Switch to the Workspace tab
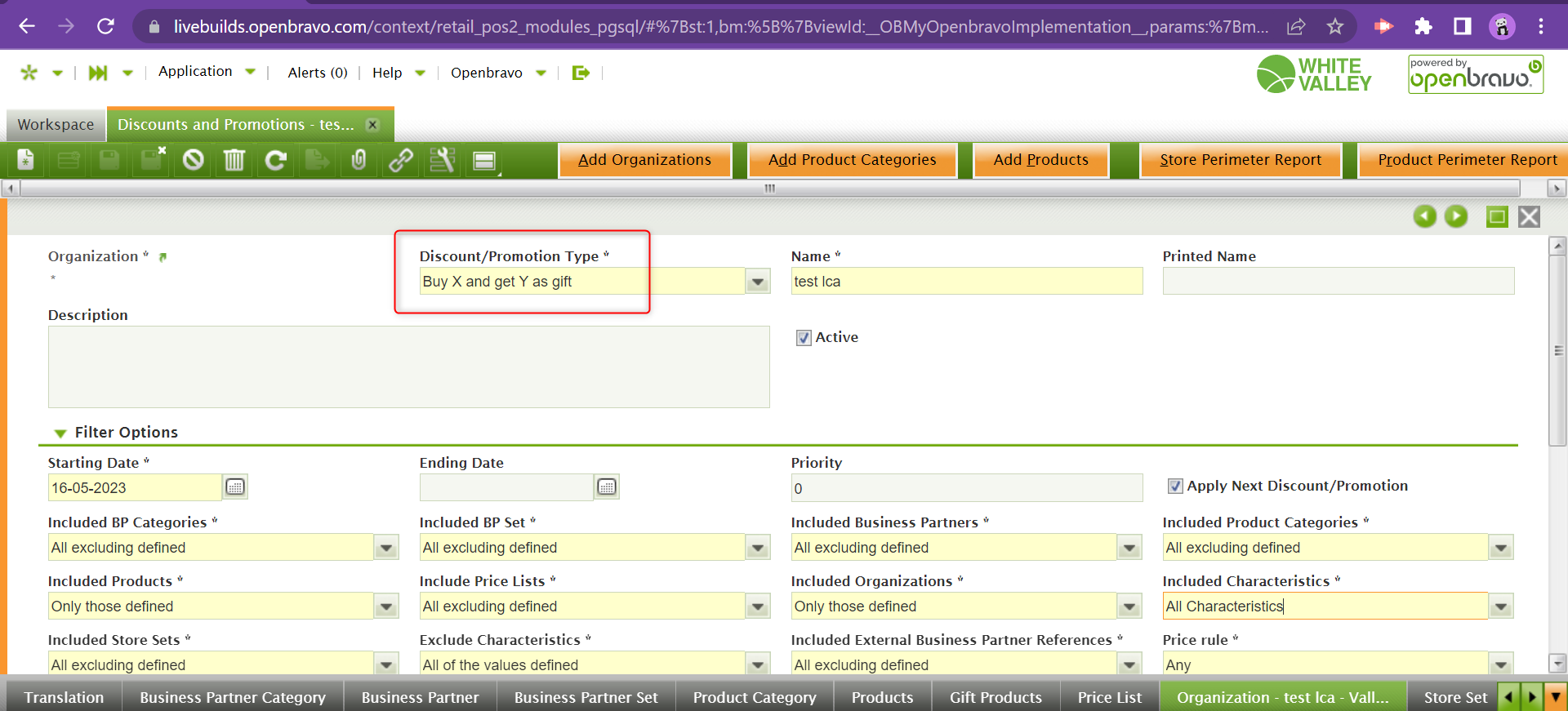1568x711 pixels. (56, 125)
